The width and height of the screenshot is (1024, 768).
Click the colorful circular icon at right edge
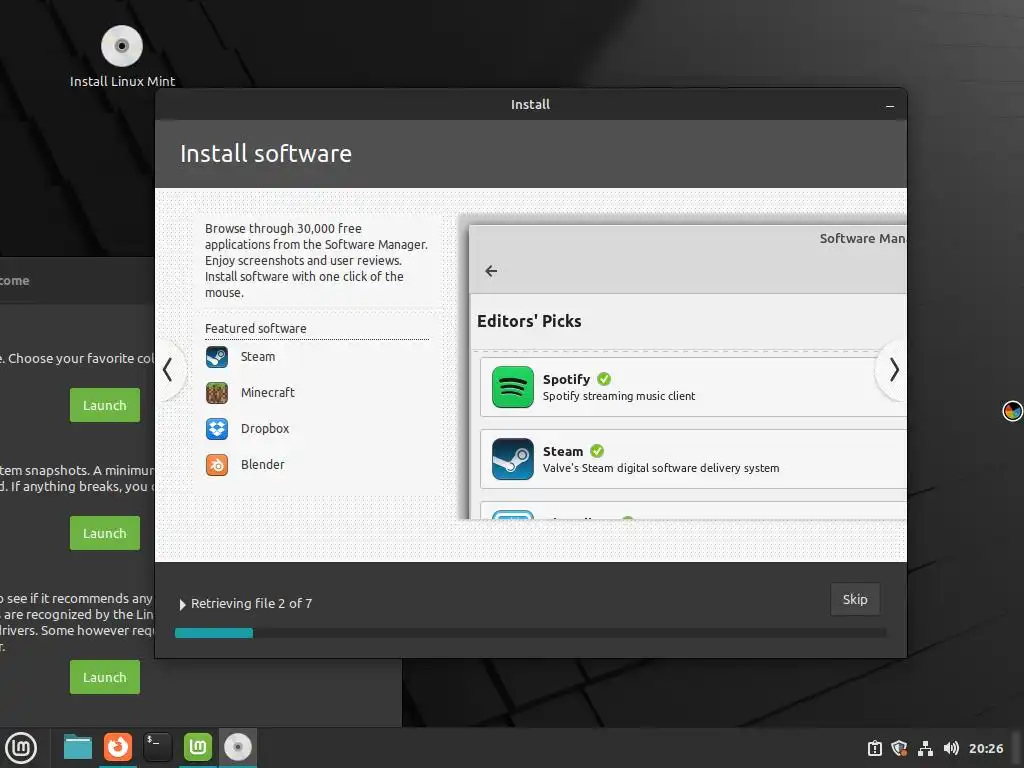pyautogui.click(x=1012, y=411)
